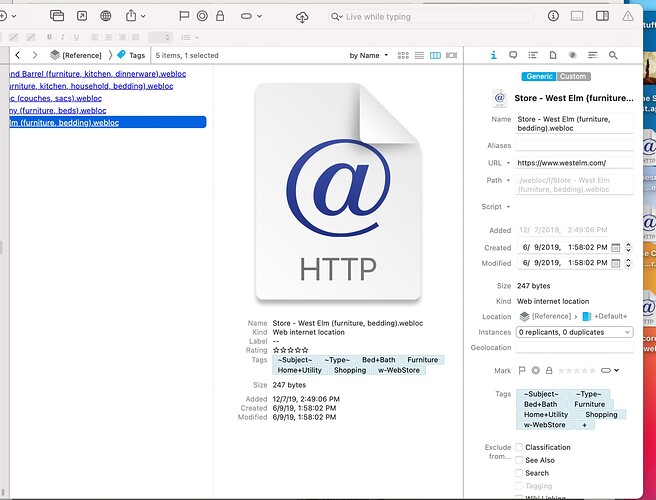Toggle the flag icon in the top toolbar
This screenshot has width=656, height=500.
tap(184, 16)
